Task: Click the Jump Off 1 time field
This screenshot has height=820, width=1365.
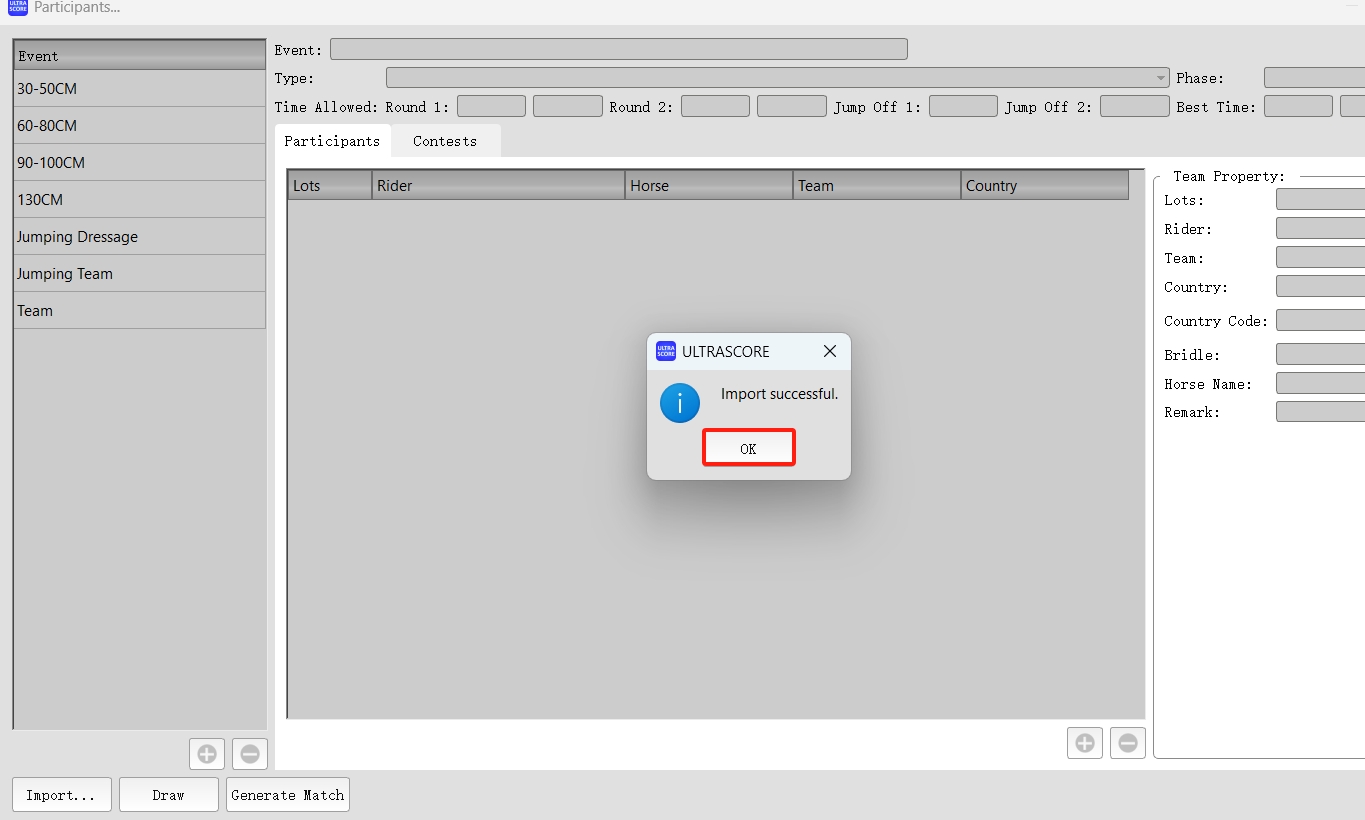Action: (x=963, y=106)
